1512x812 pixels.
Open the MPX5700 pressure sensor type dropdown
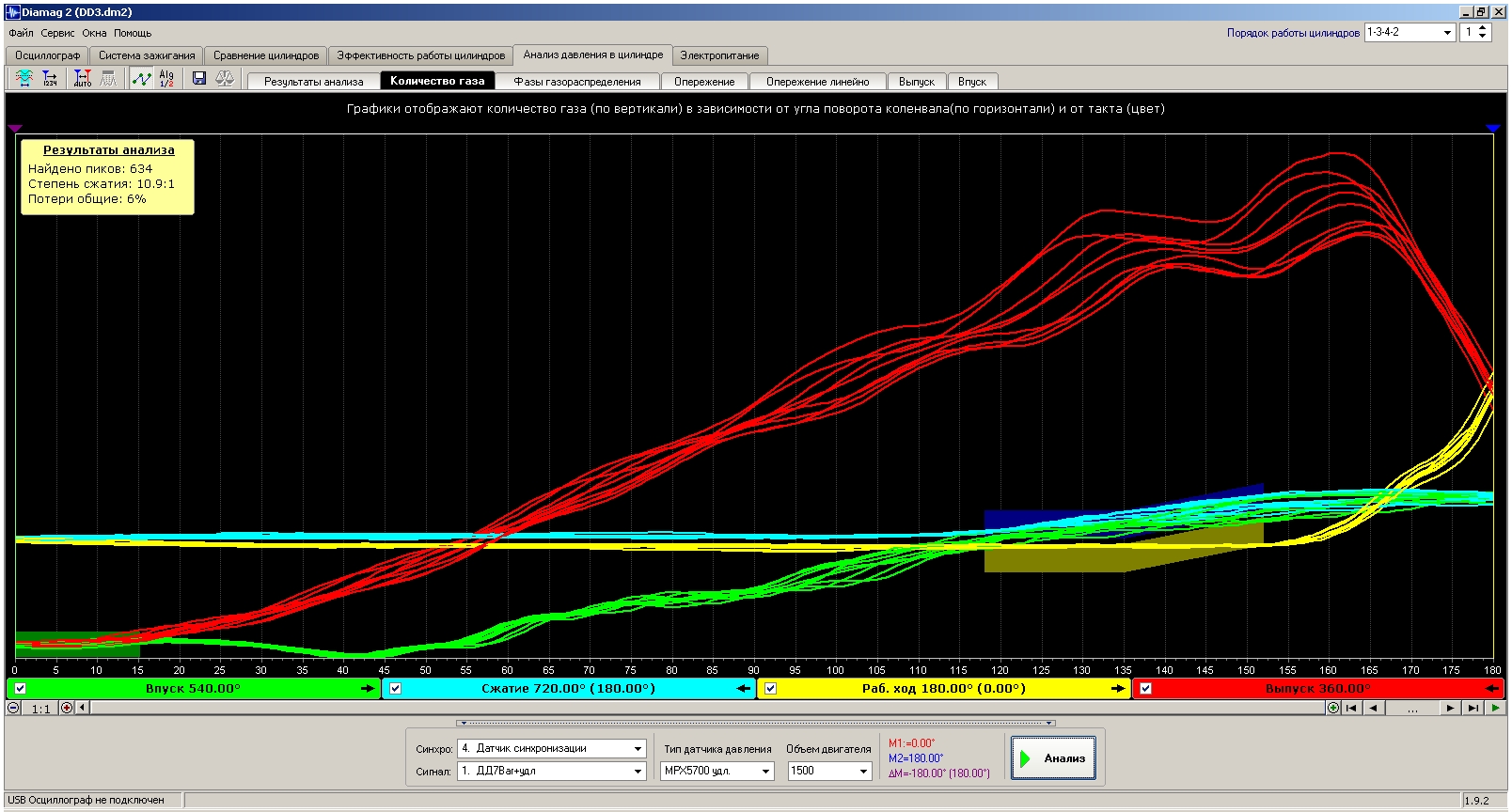coord(765,772)
